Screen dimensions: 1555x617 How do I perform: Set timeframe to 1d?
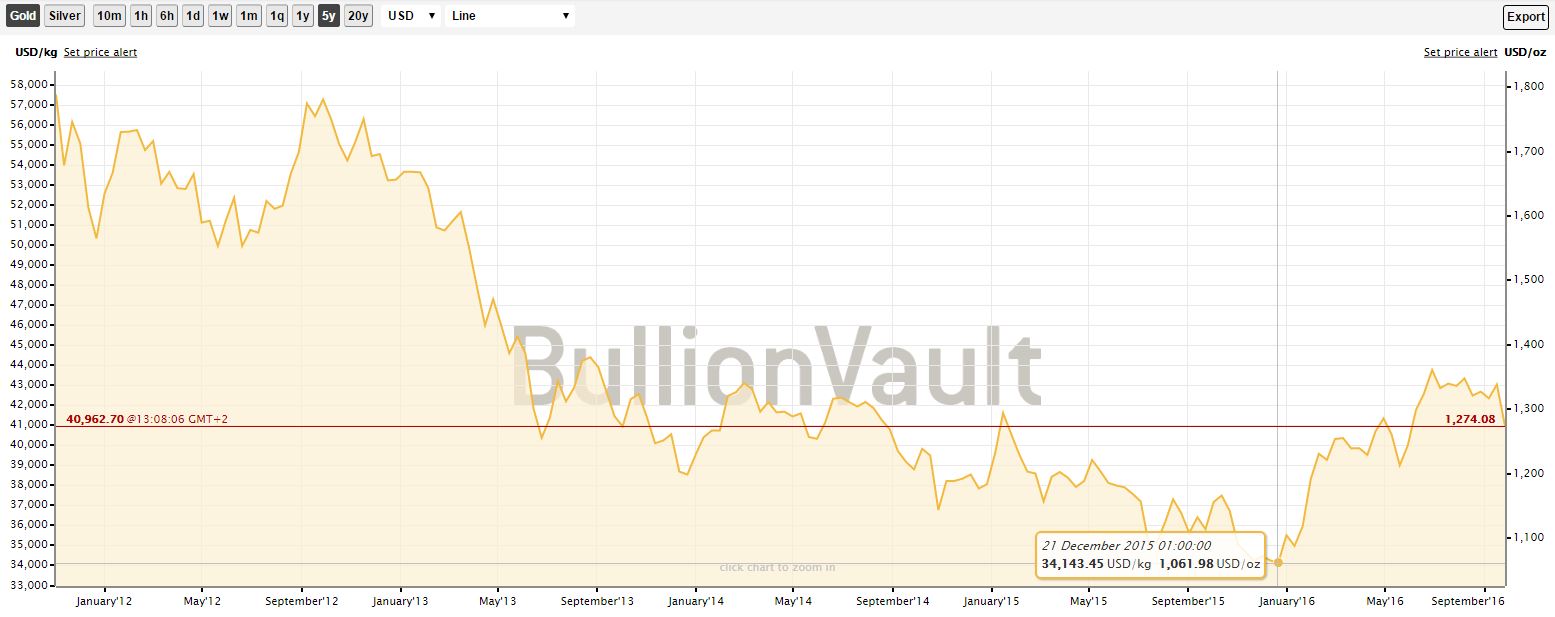point(193,16)
